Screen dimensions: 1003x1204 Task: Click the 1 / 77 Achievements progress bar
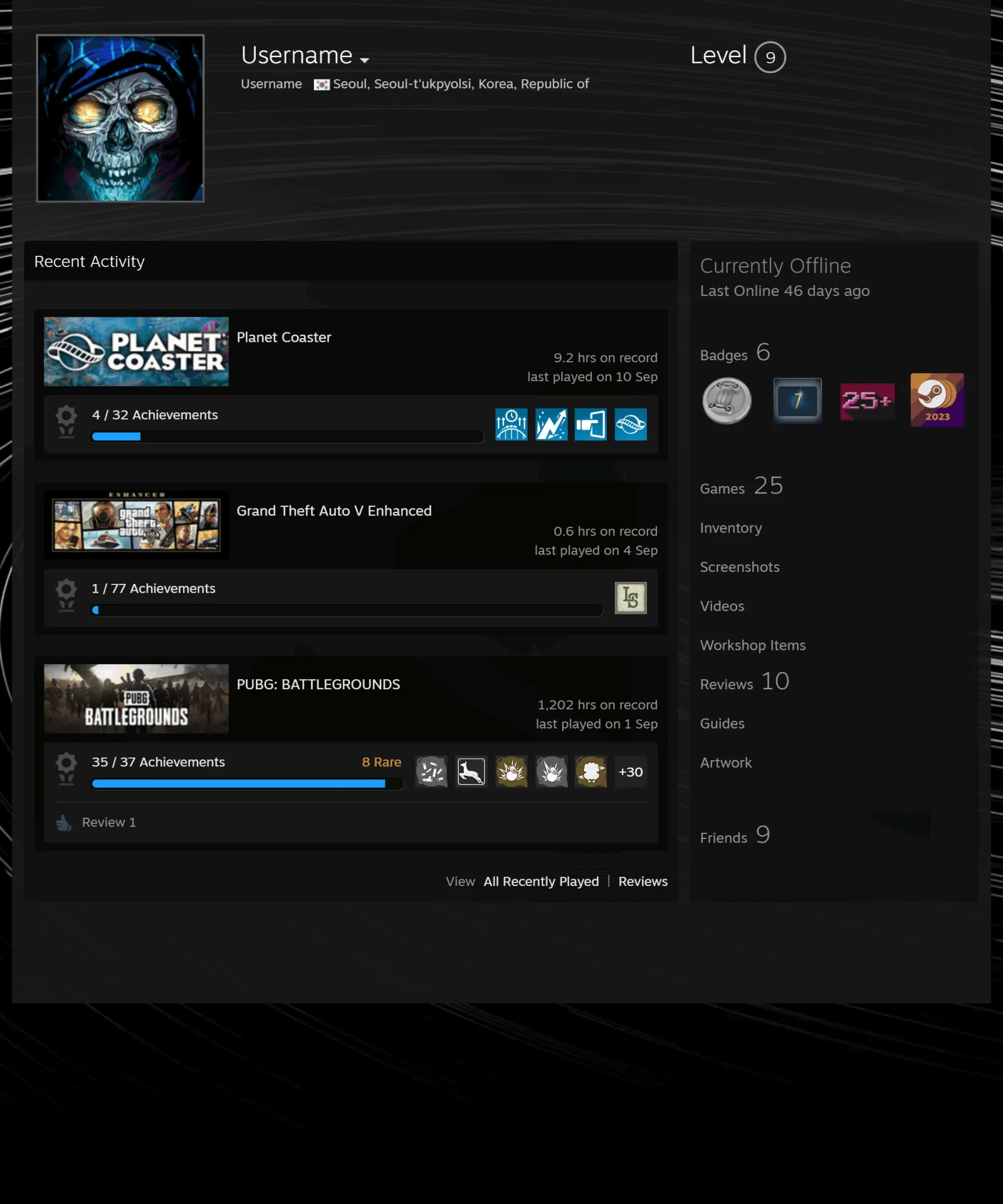347,610
